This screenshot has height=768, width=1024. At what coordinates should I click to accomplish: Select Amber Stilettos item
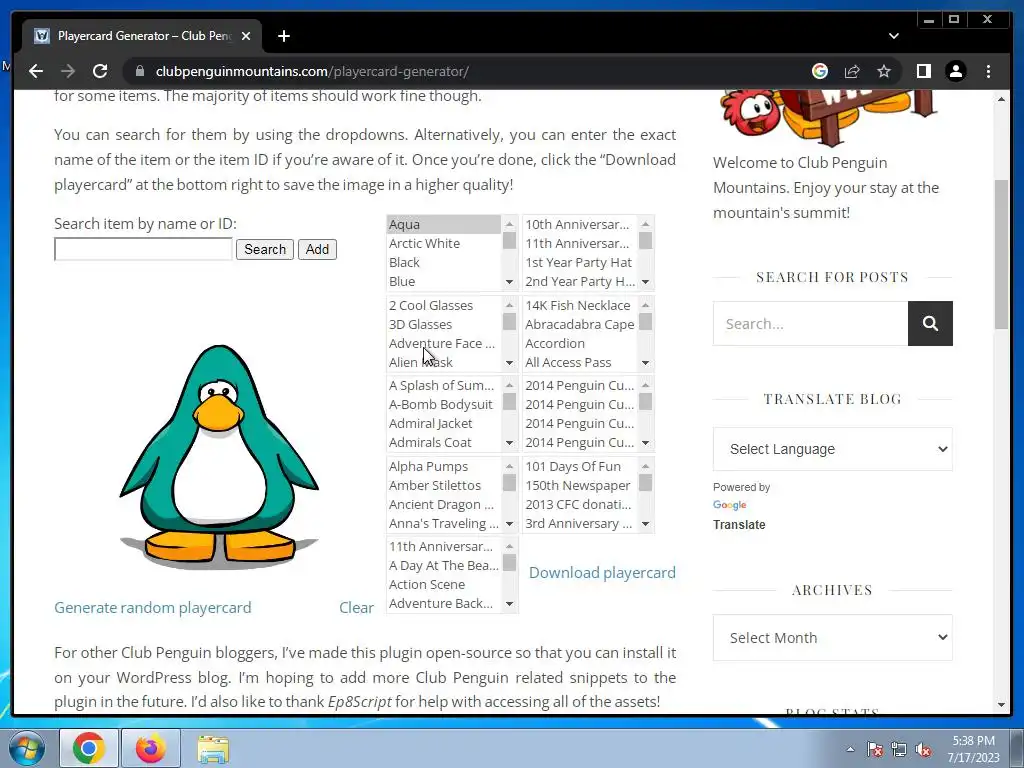click(443, 485)
